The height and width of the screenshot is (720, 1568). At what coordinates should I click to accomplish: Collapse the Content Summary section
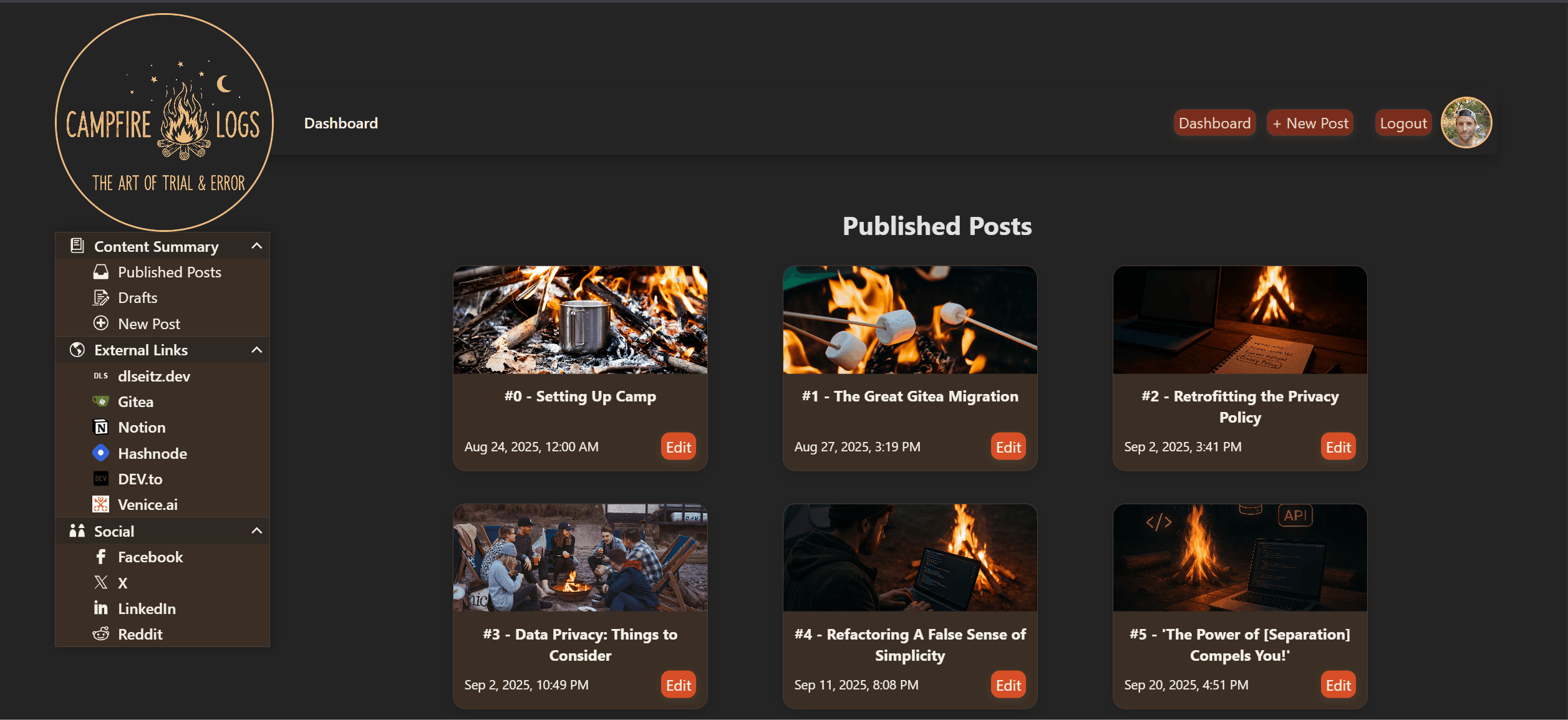256,246
